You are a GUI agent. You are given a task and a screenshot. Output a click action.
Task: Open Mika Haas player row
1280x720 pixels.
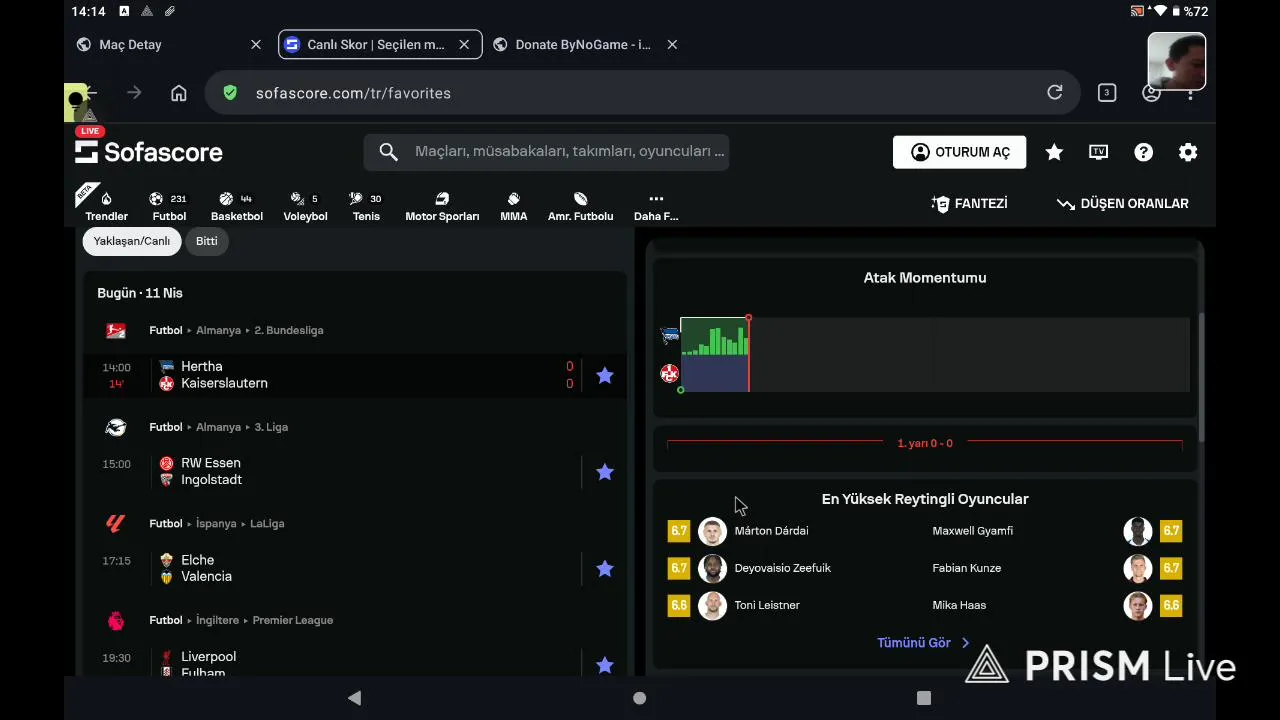[1057, 605]
